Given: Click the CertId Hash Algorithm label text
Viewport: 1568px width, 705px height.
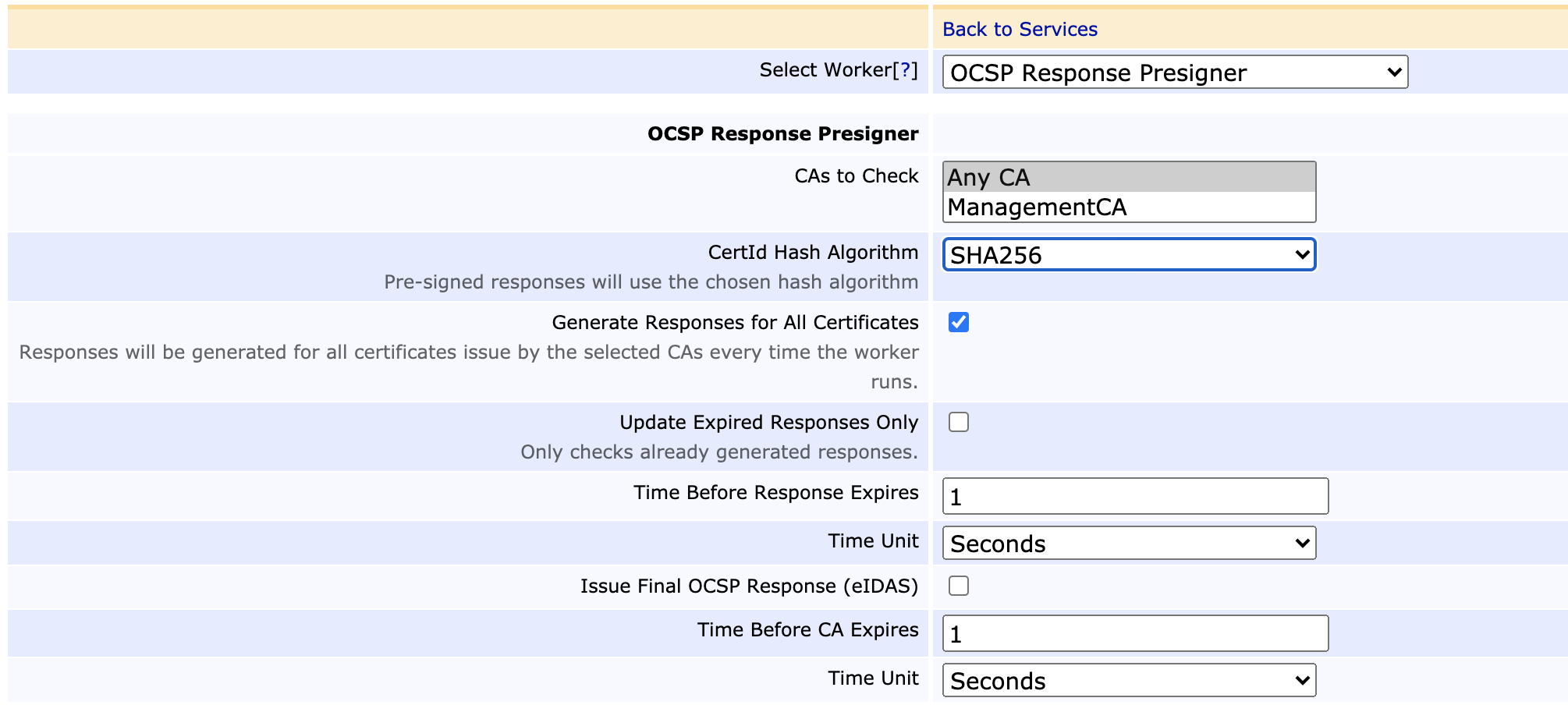Looking at the screenshot, I should click(813, 253).
